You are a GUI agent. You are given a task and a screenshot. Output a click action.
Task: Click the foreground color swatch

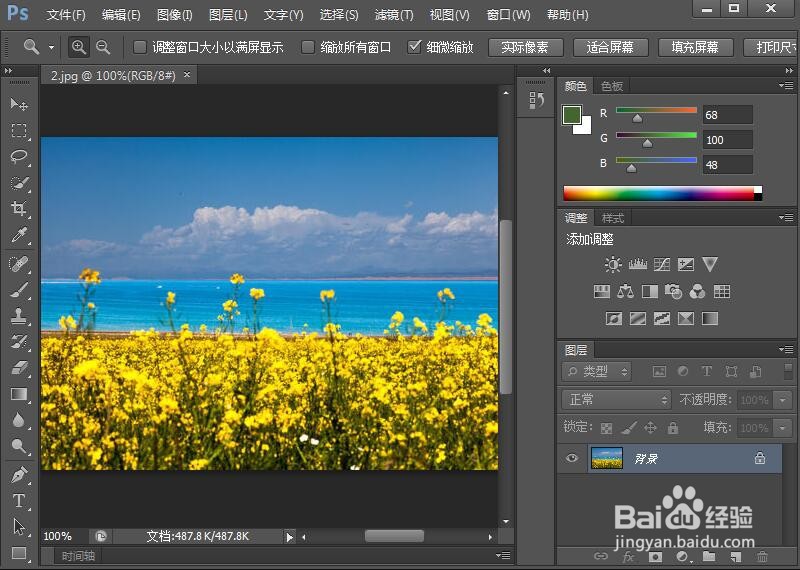click(x=571, y=115)
